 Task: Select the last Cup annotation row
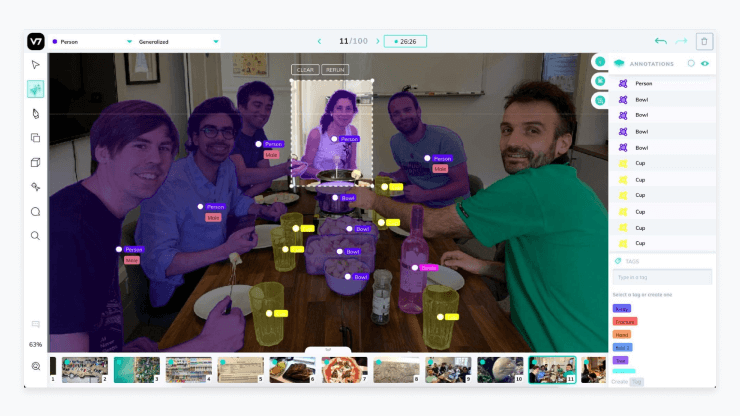point(662,243)
